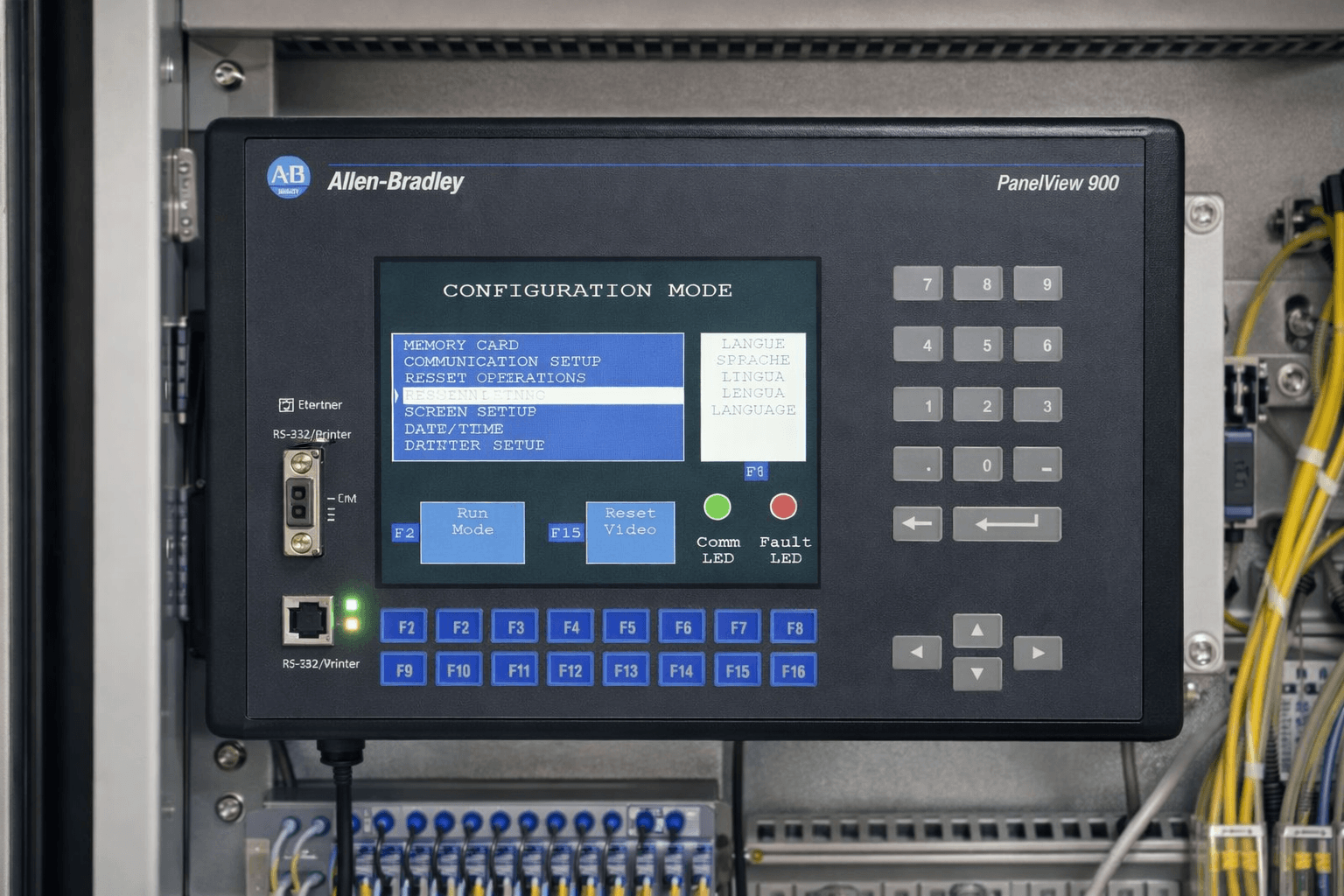Screen dimensions: 1344x896
Task: Push the F11 function key
Action: click(515, 670)
